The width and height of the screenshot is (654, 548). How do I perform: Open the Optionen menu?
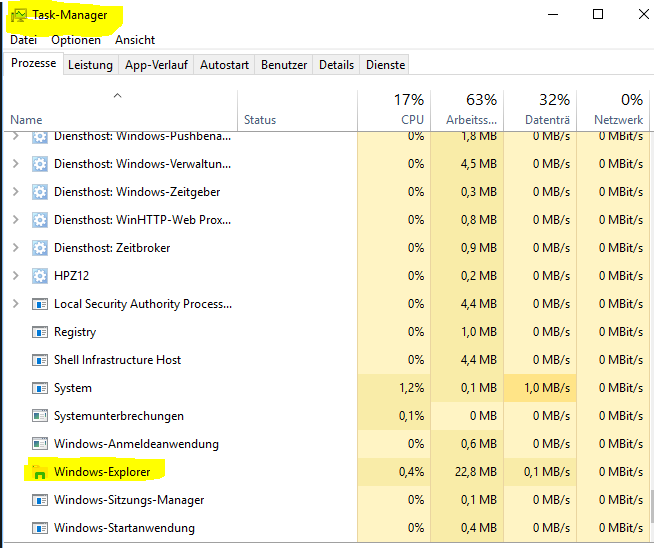[76, 40]
